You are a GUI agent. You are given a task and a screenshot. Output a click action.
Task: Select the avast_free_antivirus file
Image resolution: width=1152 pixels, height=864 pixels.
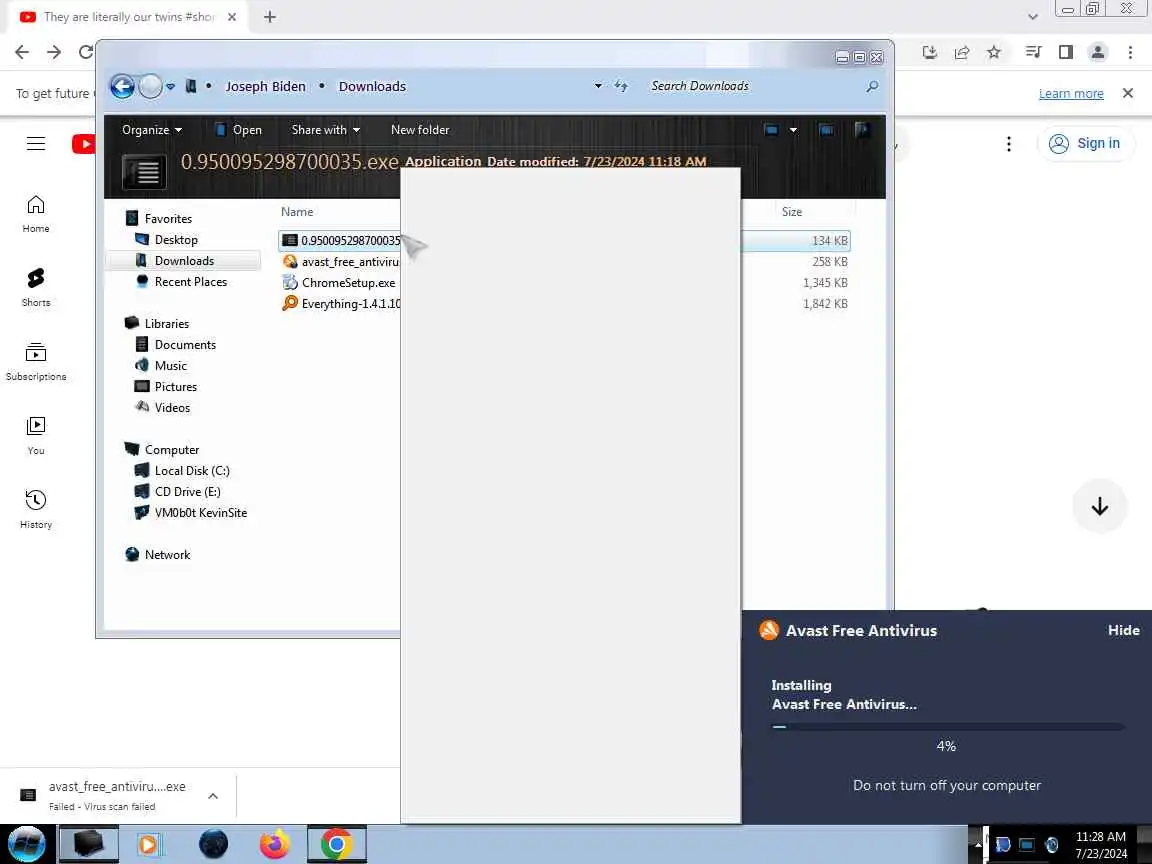pos(341,262)
